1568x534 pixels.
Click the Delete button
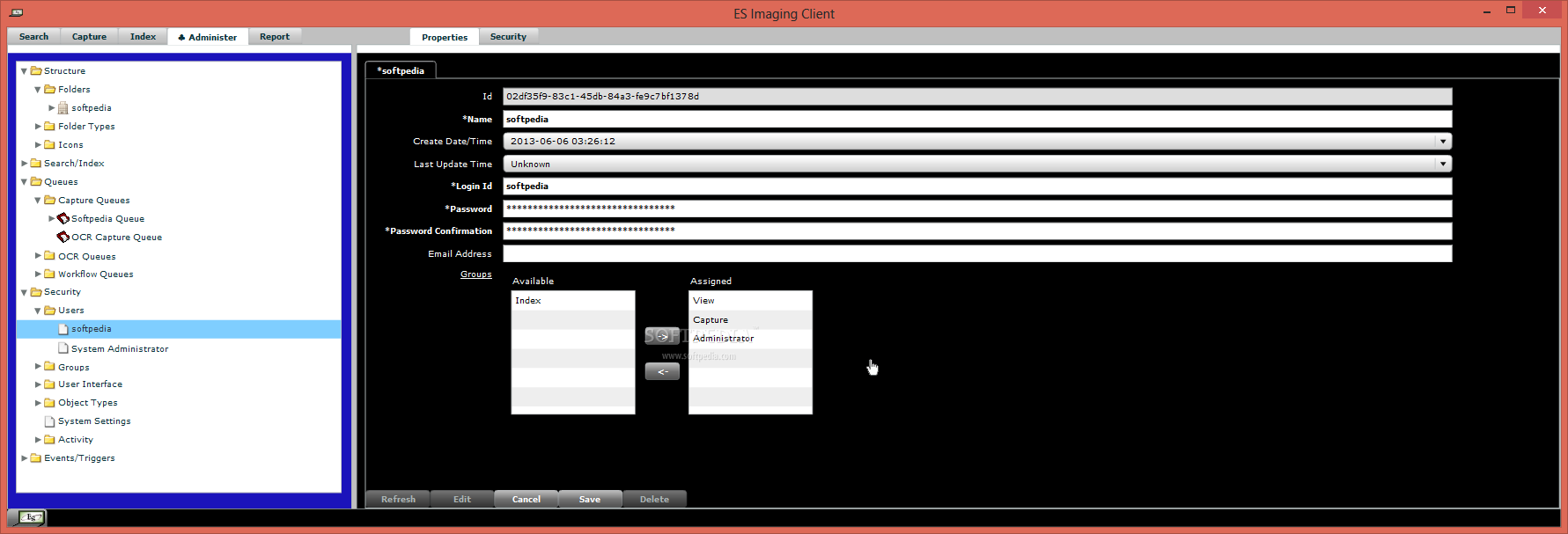click(x=654, y=499)
